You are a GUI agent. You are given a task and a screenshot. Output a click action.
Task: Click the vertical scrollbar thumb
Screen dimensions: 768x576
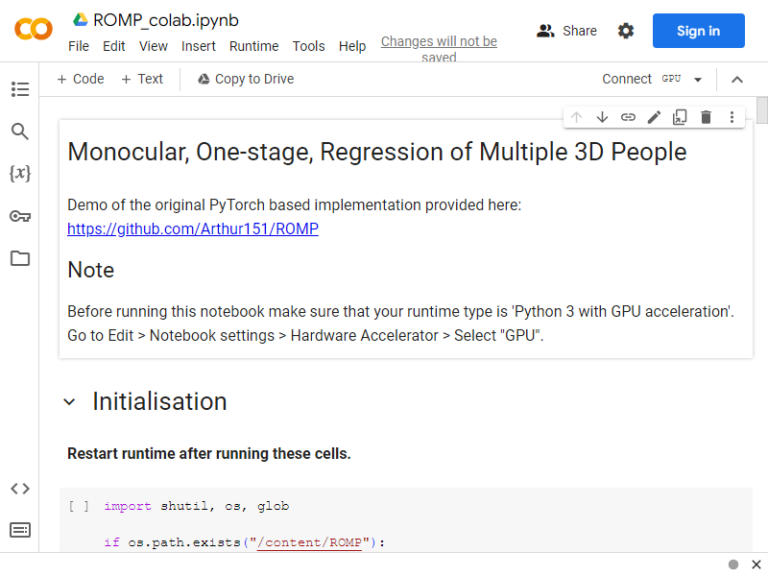[762, 111]
